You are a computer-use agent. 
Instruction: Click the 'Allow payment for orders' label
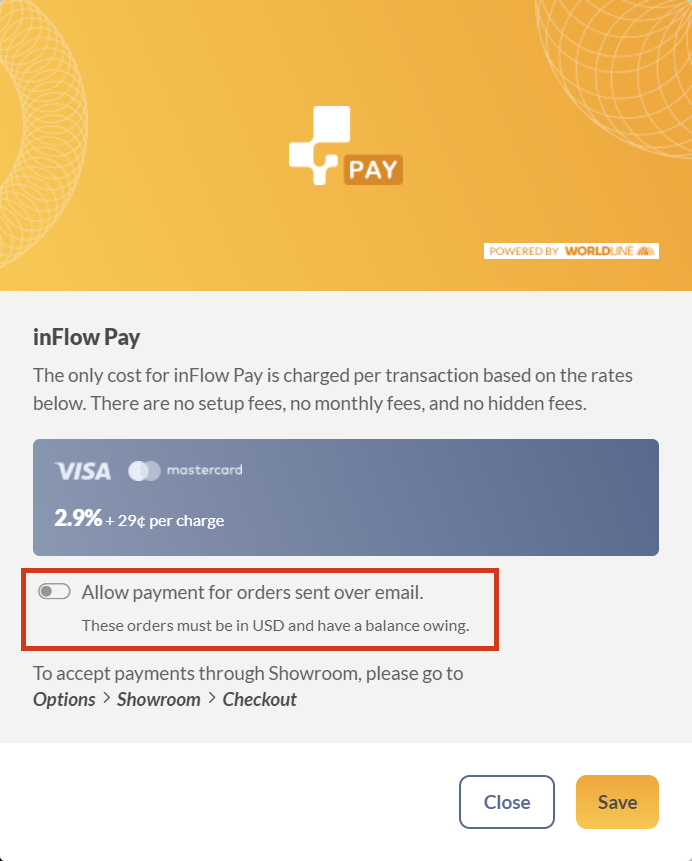pyautogui.click(x=253, y=592)
